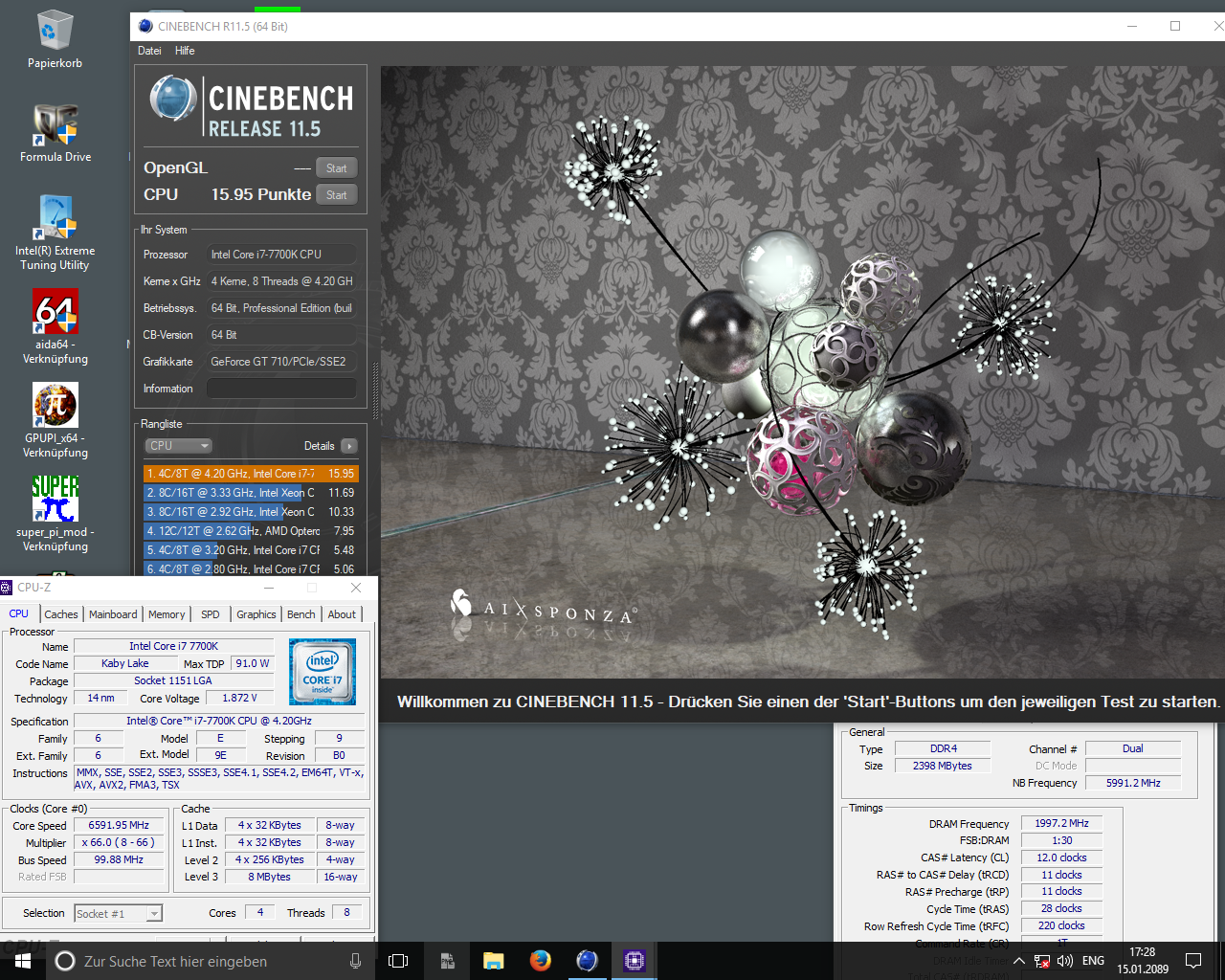Click the NB Frequency value 5991.2 MHz
1225x980 pixels.
(1133, 783)
